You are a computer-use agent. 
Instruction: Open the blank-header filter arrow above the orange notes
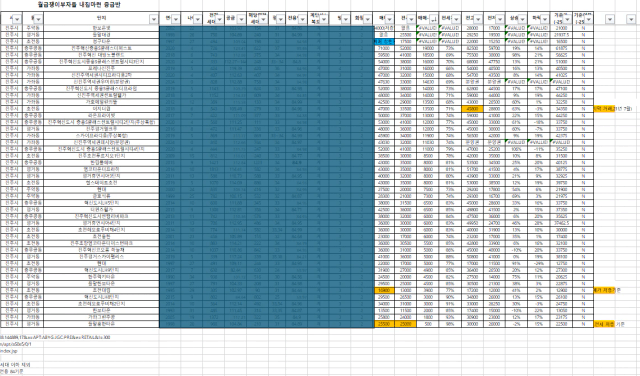point(610,19)
